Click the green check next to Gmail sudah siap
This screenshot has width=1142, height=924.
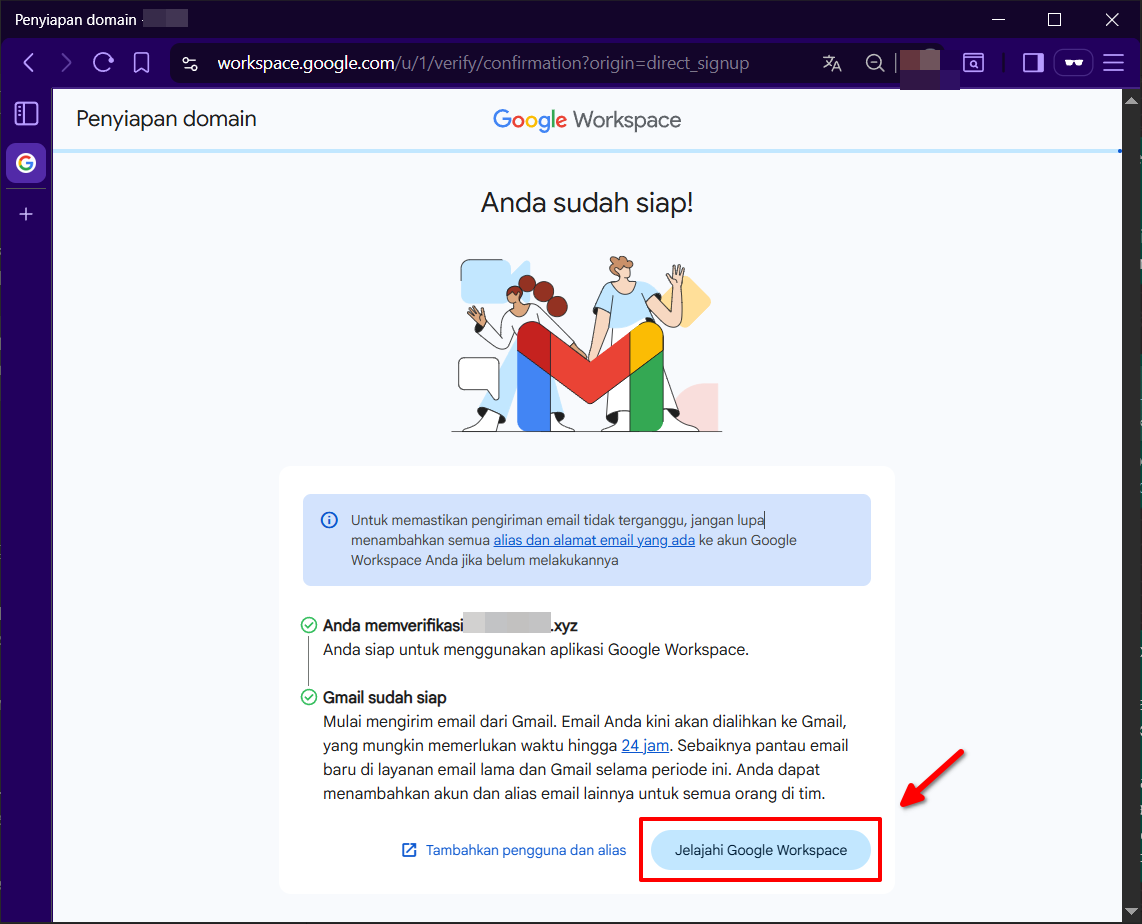[309, 697]
